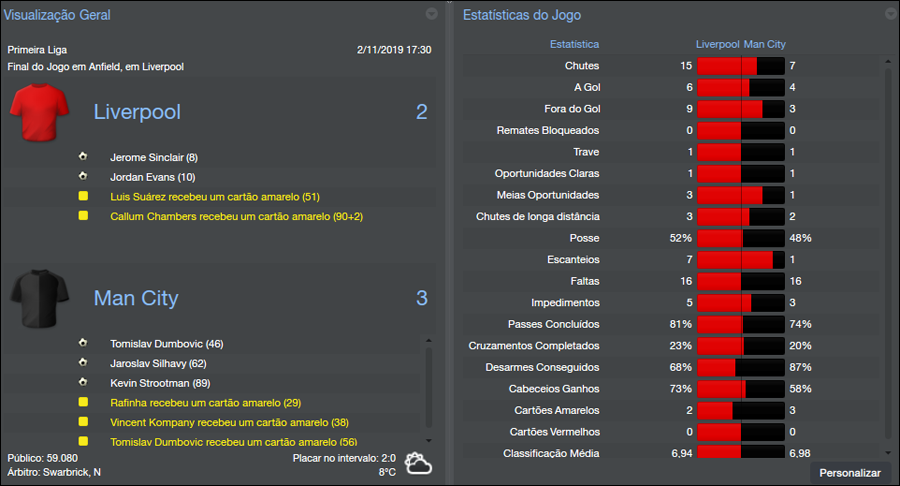The image size is (900, 486).
Task: Click goal ball icon beside Jerome Sinclair
Action: pos(83,158)
